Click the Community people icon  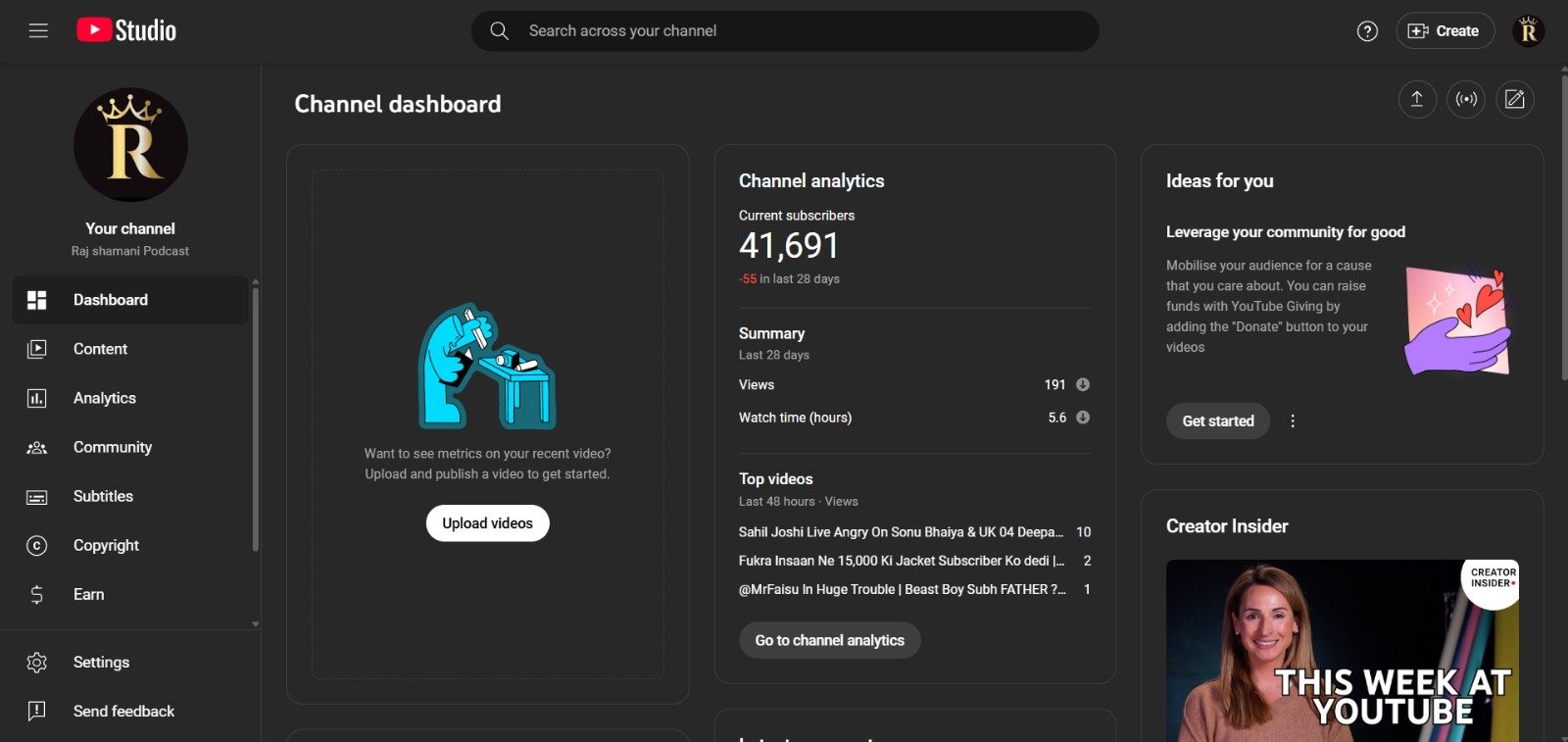coord(37,447)
